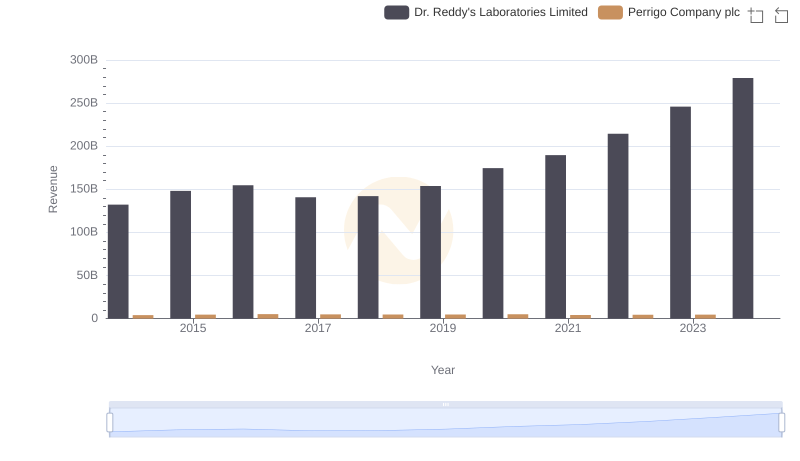
Task: Click the top grip of the zoom slider
Action: [445, 404]
